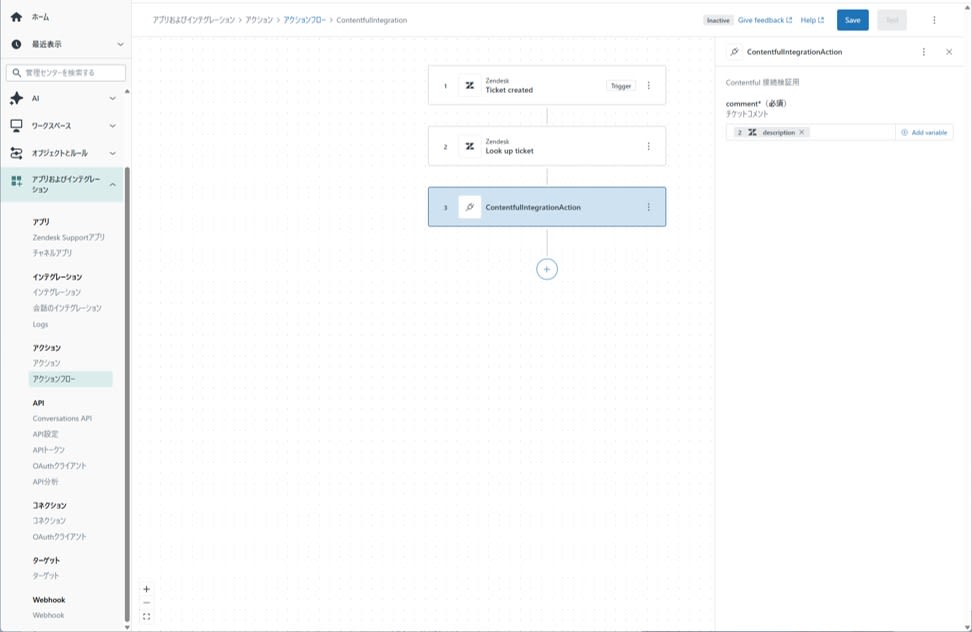Open Channel apps page
Image resolution: width=972 pixels, height=632 pixels.
click(52, 253)
